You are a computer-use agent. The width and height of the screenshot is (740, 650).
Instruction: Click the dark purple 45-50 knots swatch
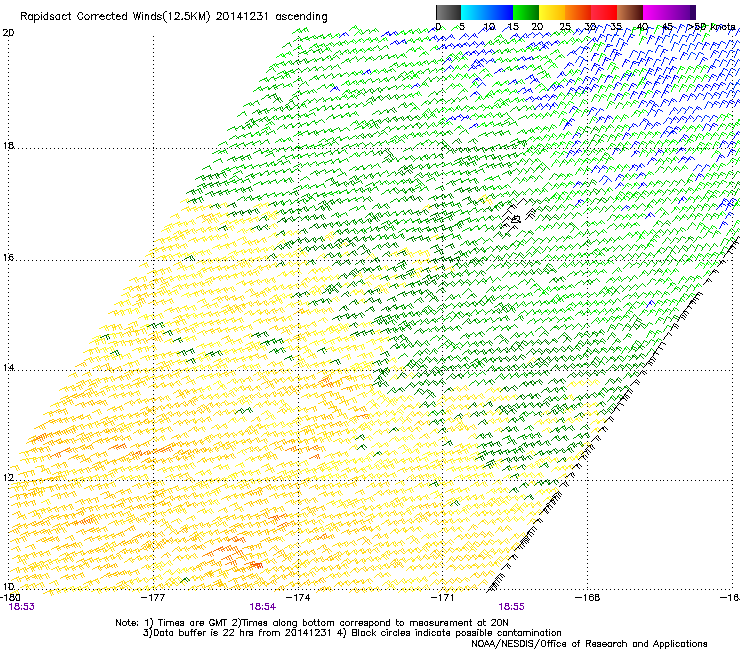[682, 12]
